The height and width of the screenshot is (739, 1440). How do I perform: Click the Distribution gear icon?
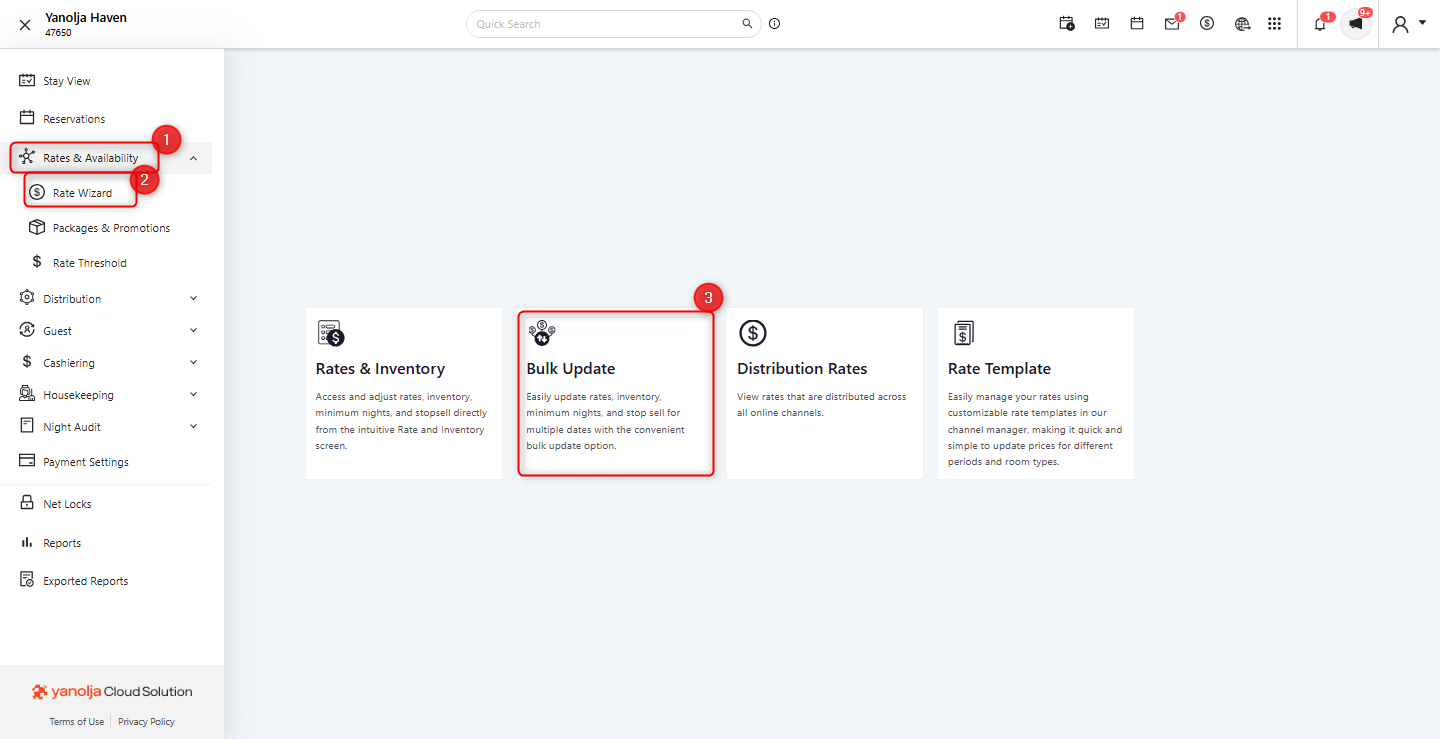pyautogui.click(x=27, y=297)
